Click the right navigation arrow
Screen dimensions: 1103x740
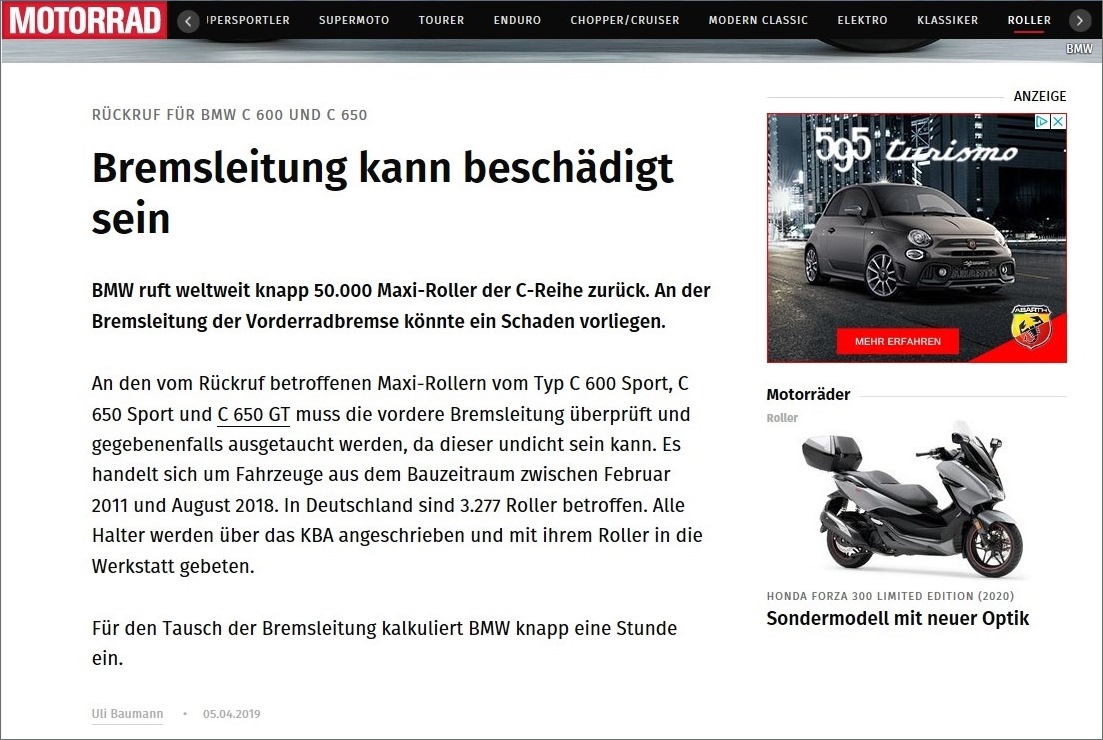point(1079,21)
